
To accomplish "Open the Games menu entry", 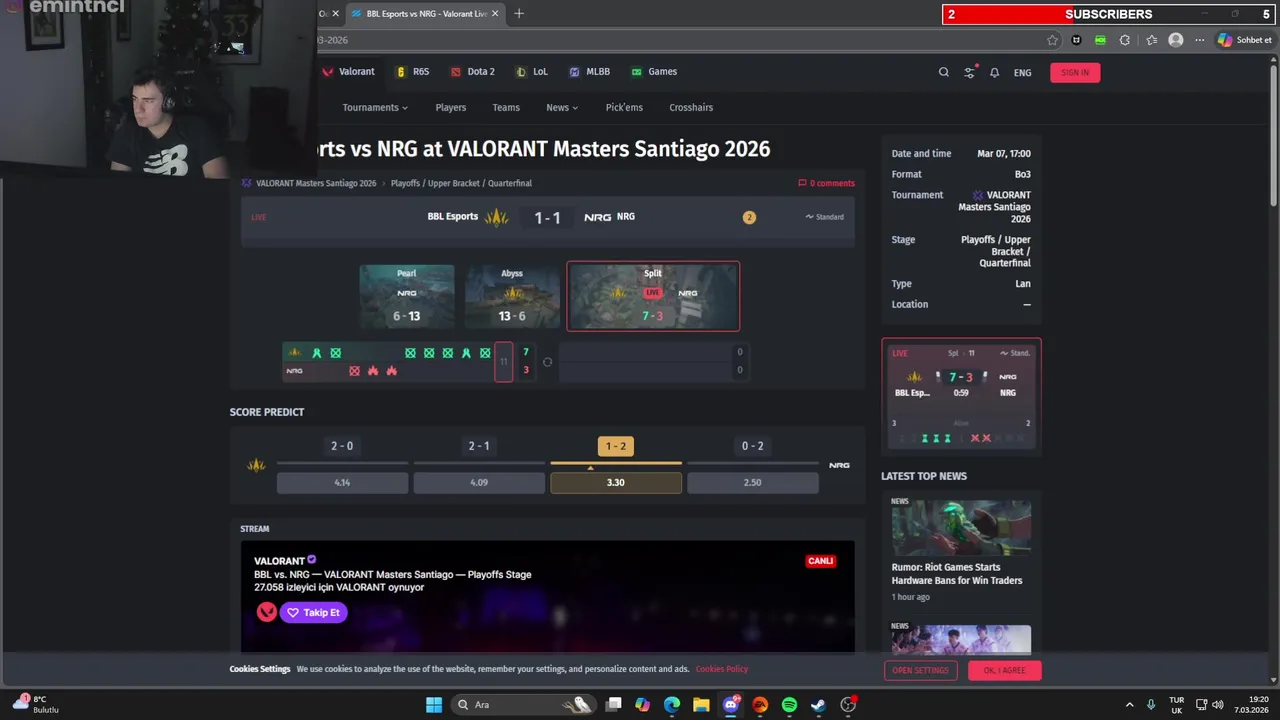I will point(654,72).
